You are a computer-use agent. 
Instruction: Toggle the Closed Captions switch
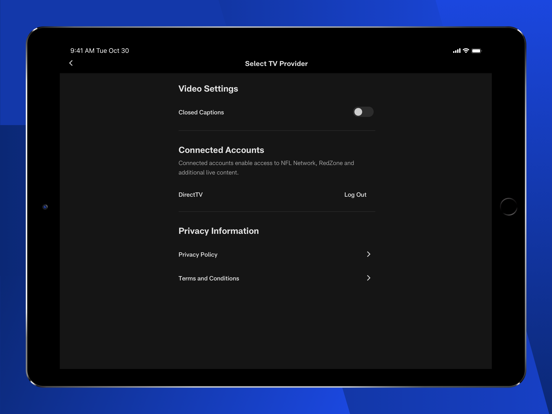click(363, 112)
